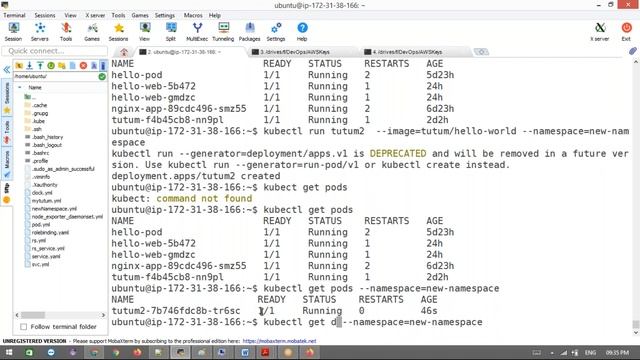Click SFTP parent directory folder icon
Screen dimensions: 640x360
pos(19,65)
